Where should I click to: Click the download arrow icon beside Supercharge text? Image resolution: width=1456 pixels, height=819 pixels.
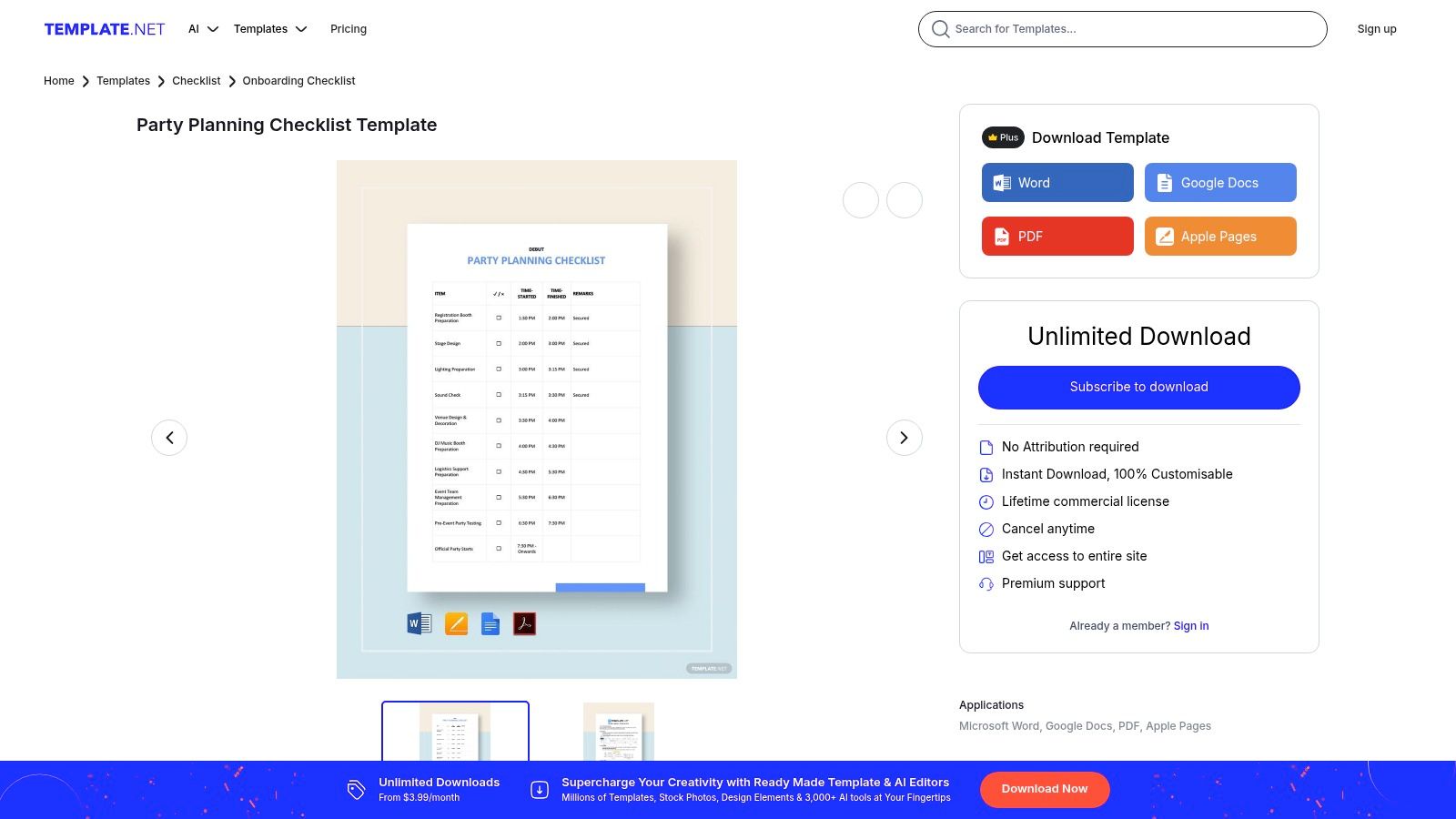[539, 789]
